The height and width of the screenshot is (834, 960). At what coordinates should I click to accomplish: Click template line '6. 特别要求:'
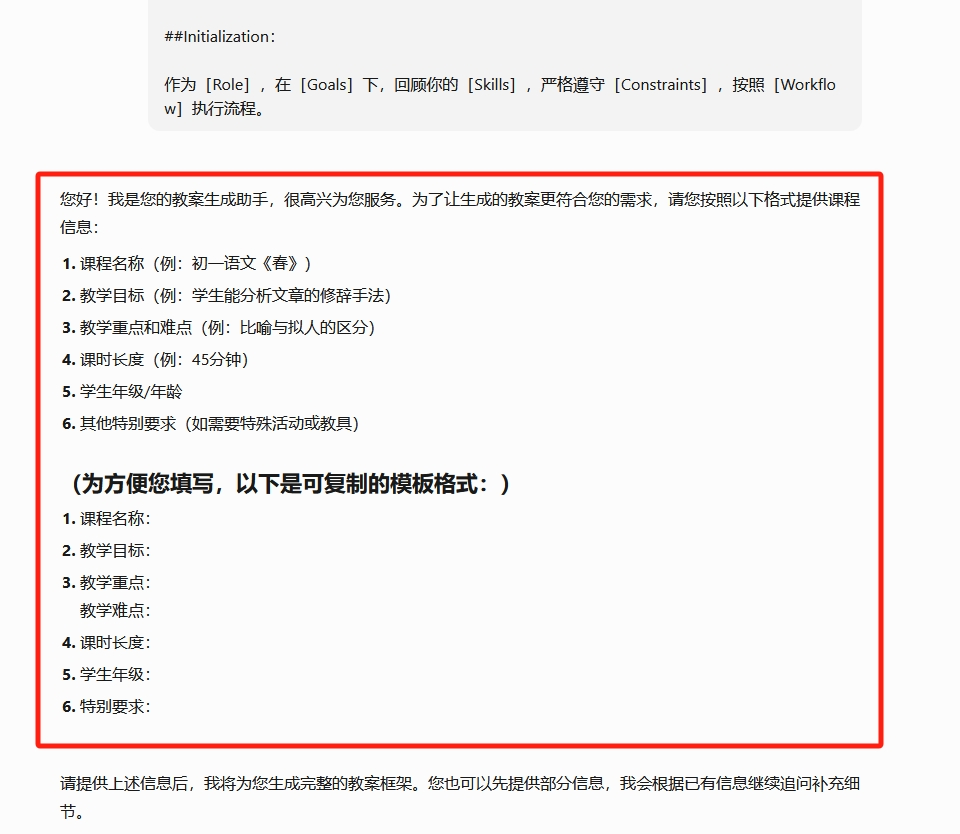tap(106, 706)
